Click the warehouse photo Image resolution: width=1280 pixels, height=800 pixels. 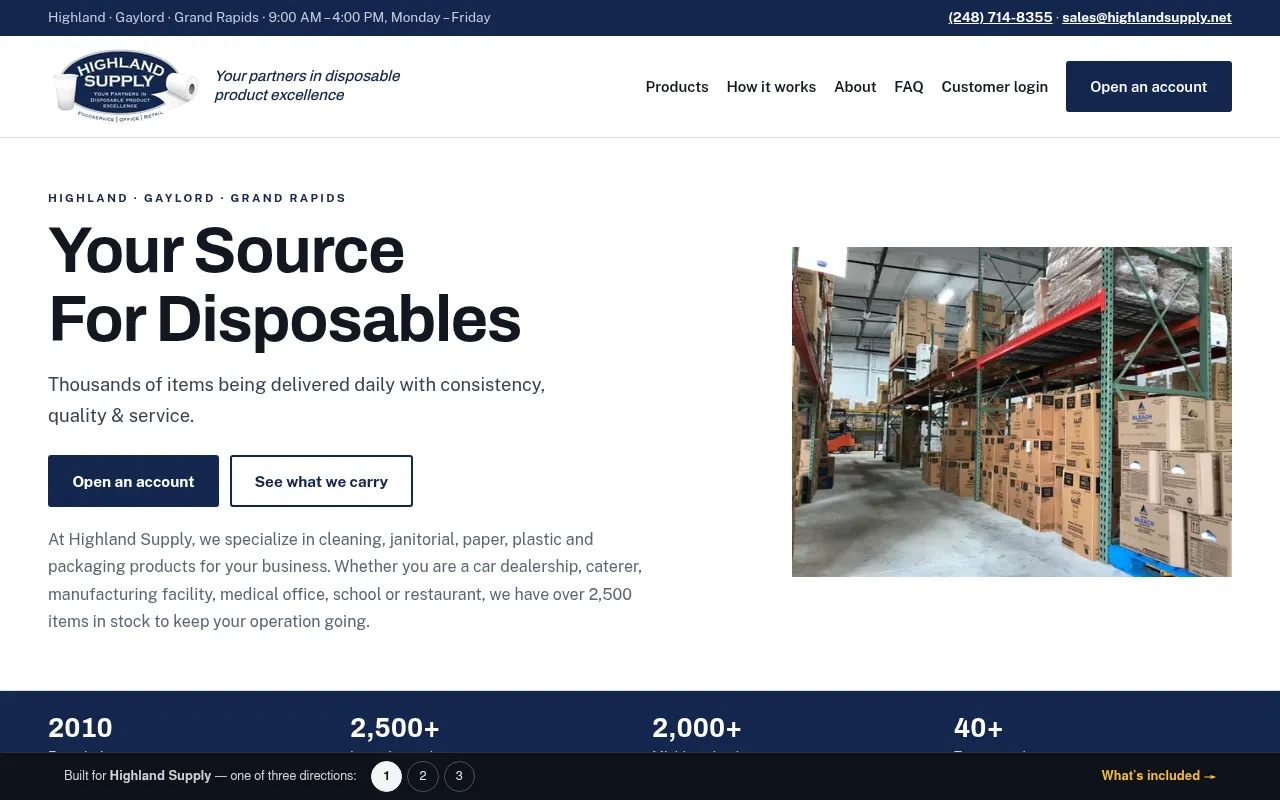click(1012, 412)
